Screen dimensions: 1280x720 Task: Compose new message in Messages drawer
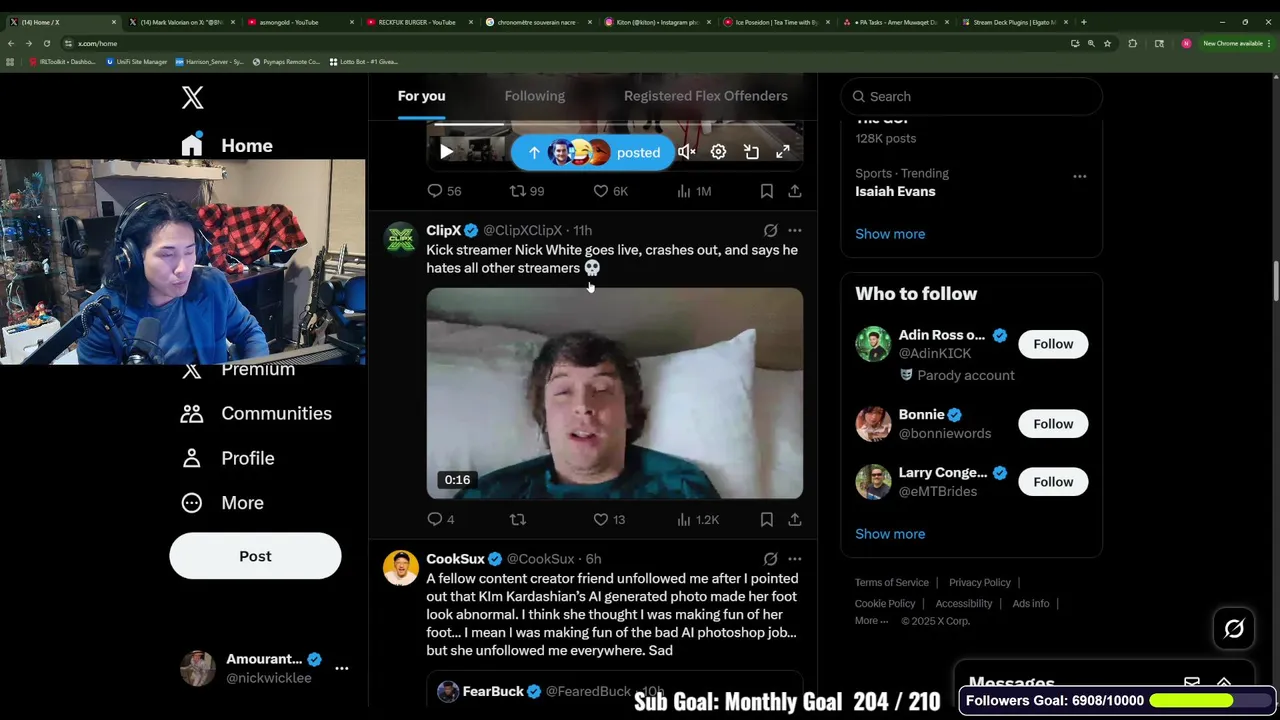tap(1192, 683)
